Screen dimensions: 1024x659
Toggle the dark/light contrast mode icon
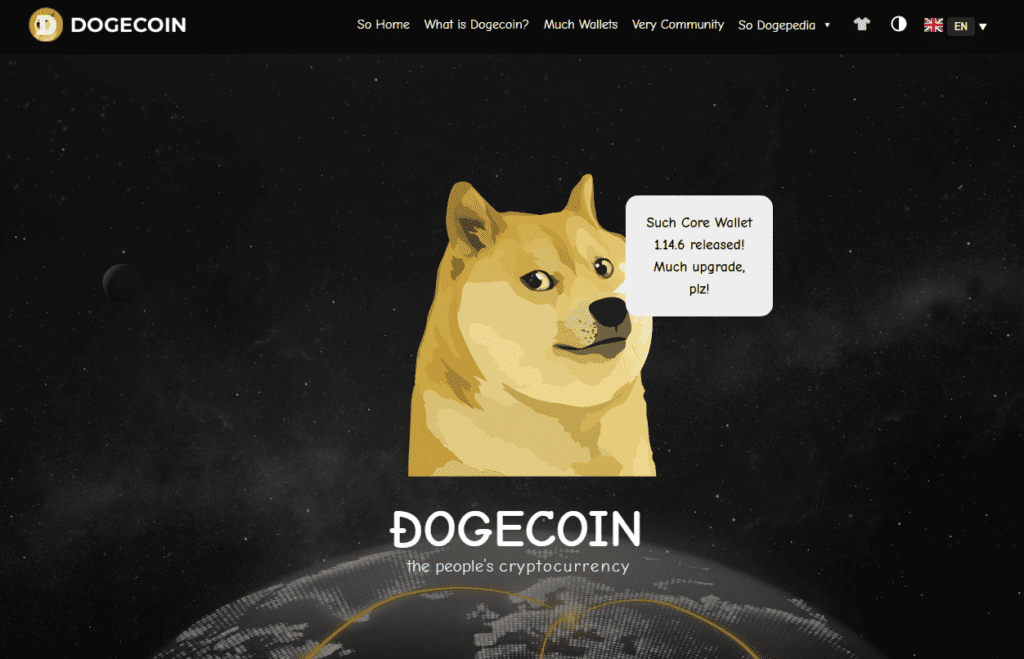[899, 24]
